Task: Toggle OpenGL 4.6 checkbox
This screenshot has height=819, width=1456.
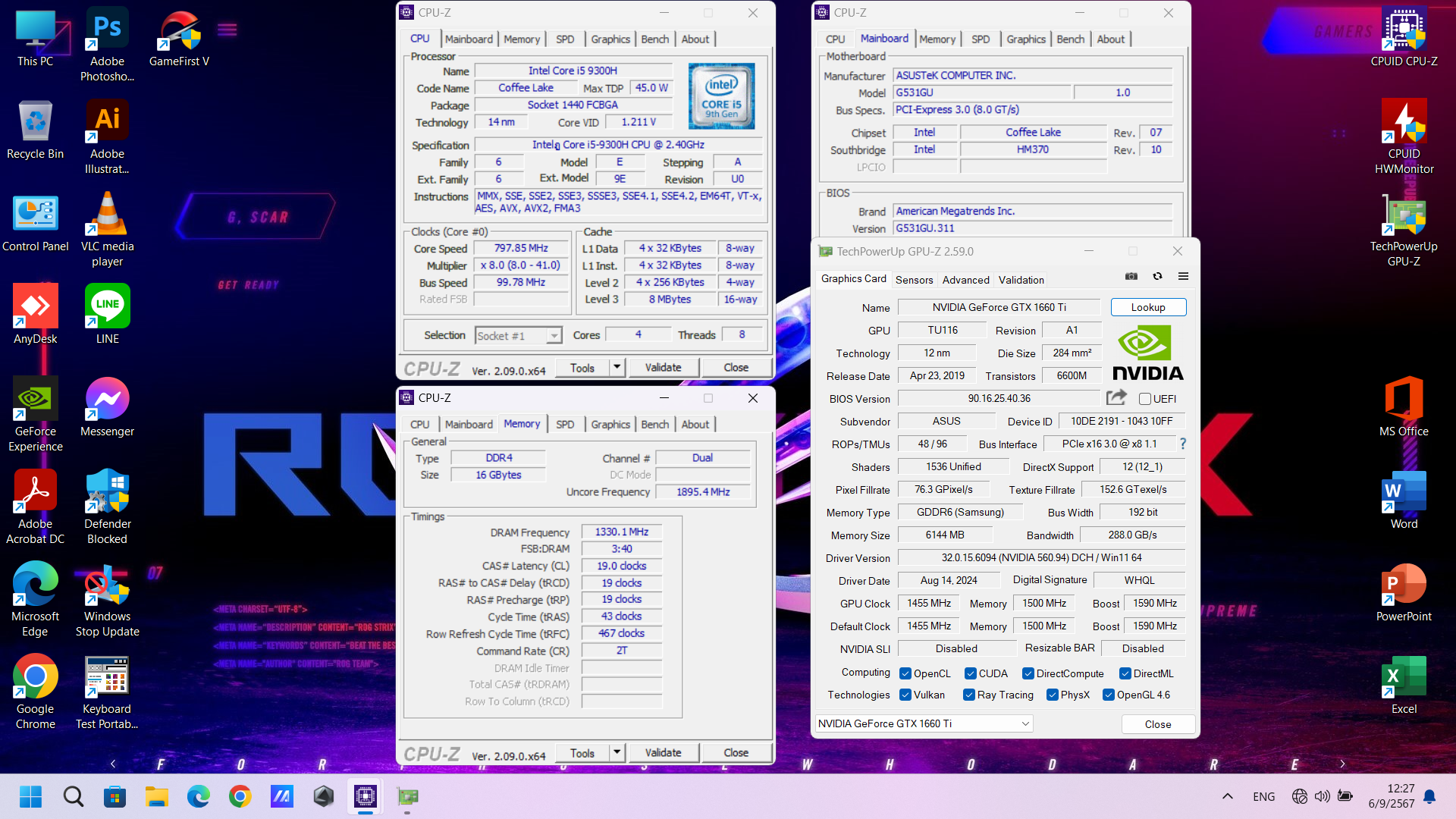Action: [1108, 695]
